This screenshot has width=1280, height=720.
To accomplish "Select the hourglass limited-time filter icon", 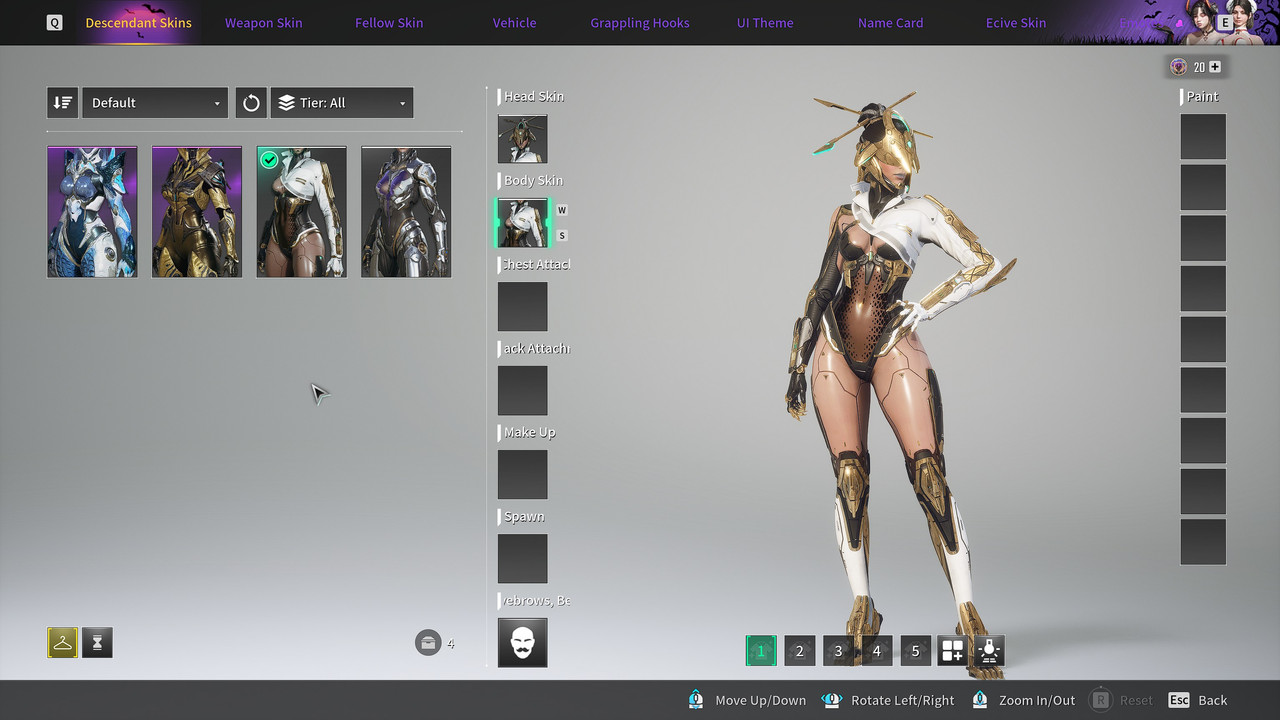I will click(98, 643).
